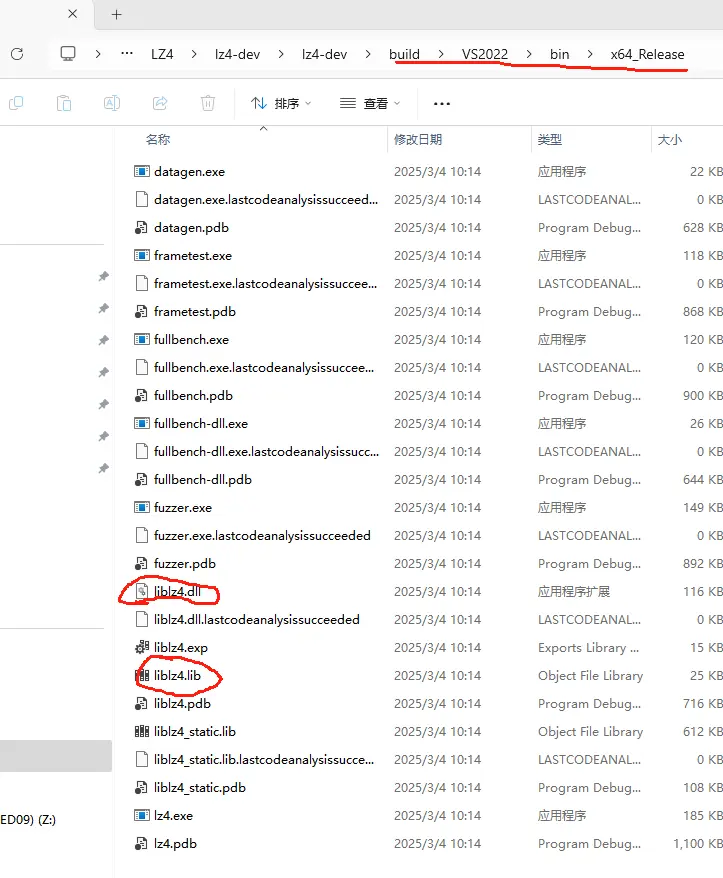Select the fuzzer.exe file icon
Screen dimensions: 723x878
coord(142,507)
